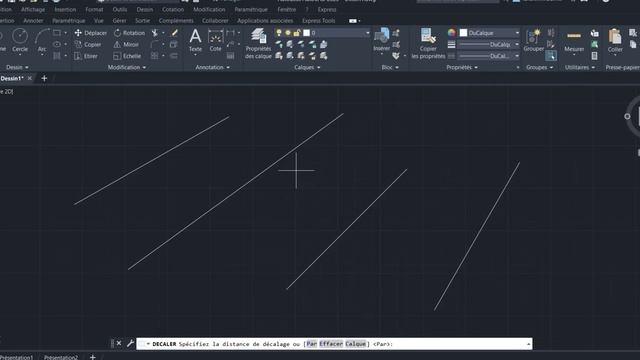Choose the Calque option in command line

click(356, 344)
